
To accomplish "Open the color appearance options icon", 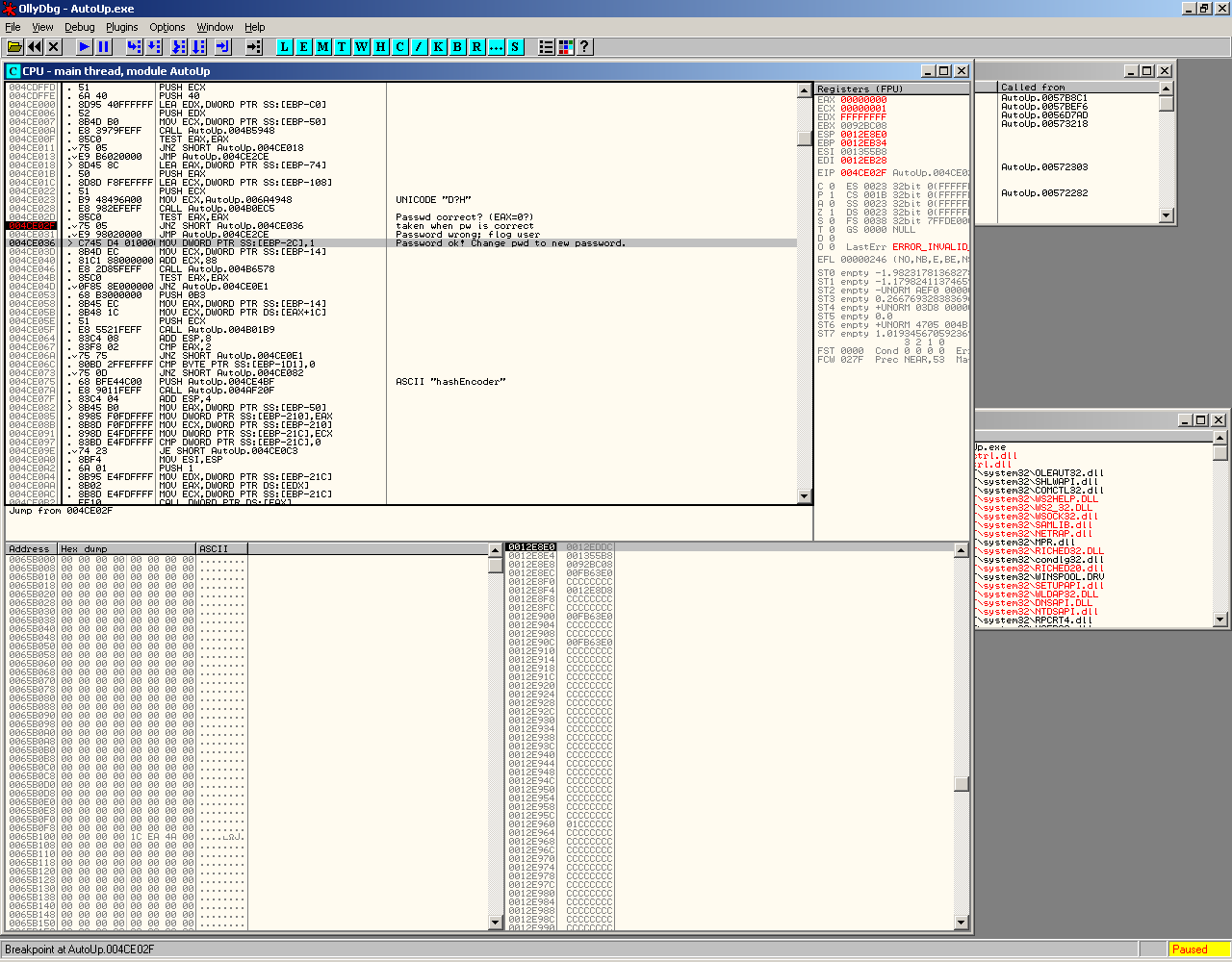I will pyautogui.click(x=566, y=47).
